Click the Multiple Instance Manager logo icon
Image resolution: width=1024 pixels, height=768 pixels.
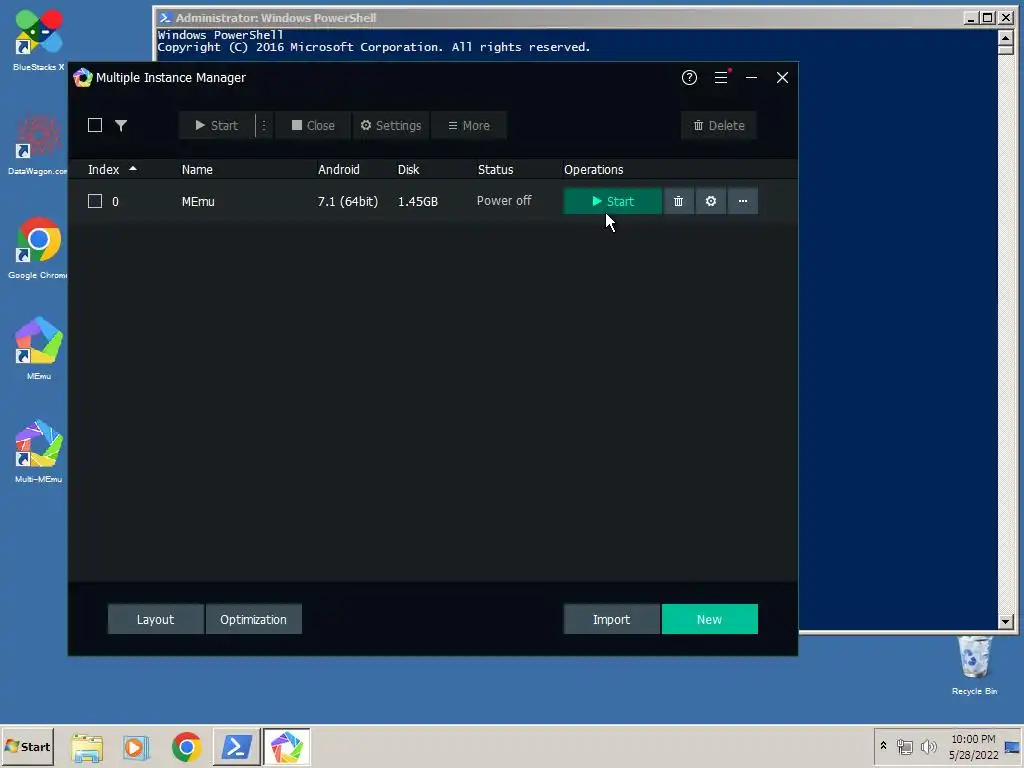[83, 78]
